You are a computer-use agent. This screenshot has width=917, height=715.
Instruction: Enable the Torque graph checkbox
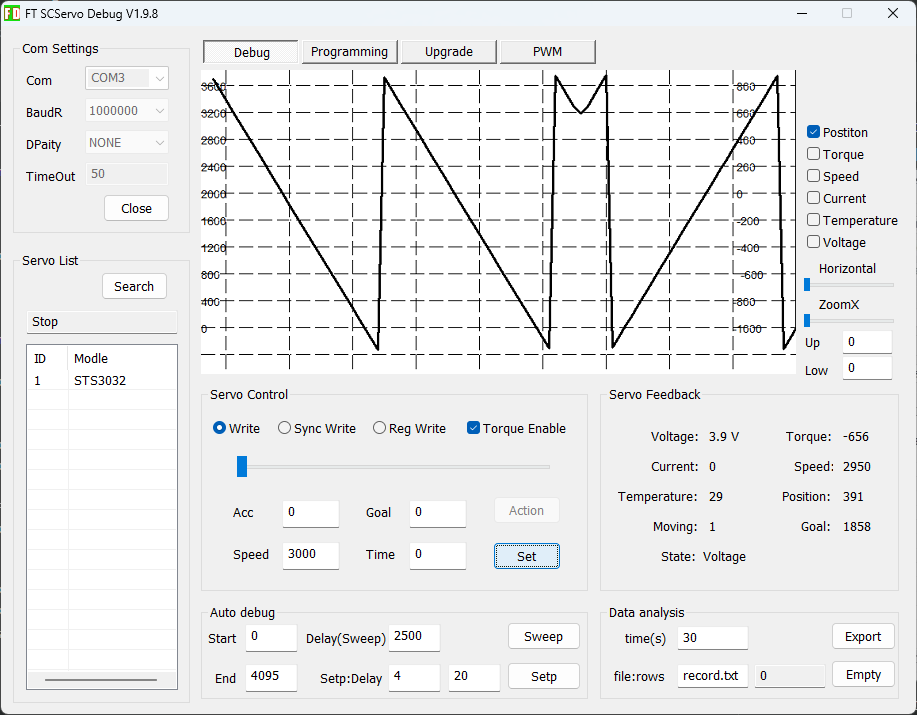813,154
